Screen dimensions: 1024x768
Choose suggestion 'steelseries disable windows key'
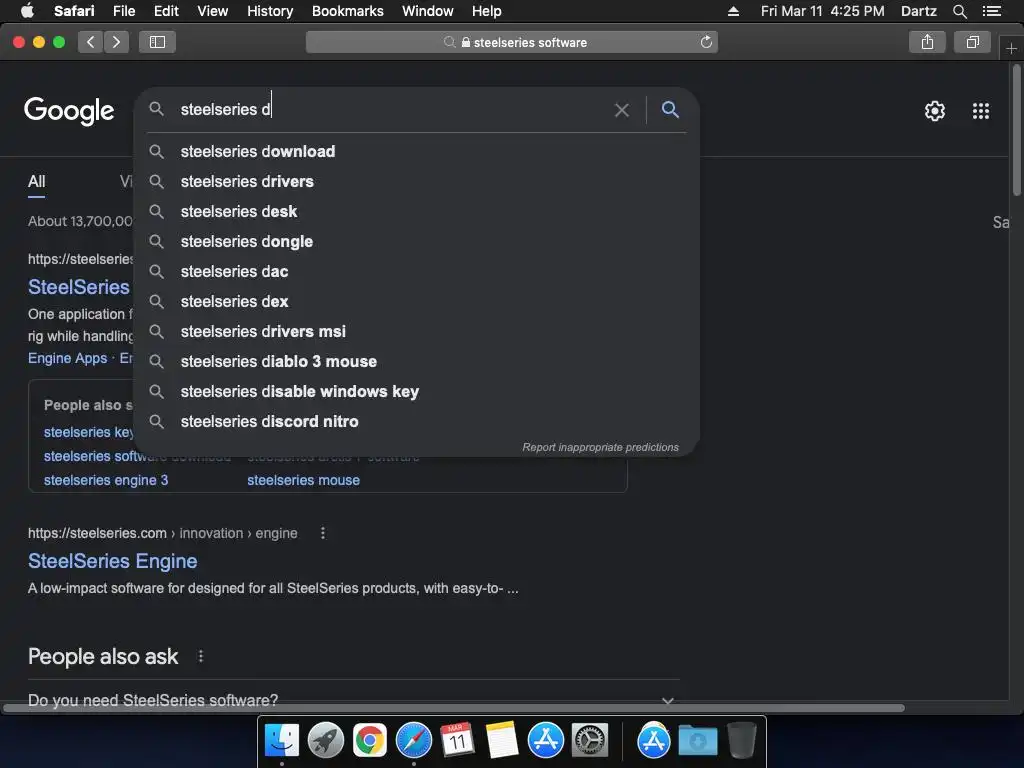(x=417, y=392)
